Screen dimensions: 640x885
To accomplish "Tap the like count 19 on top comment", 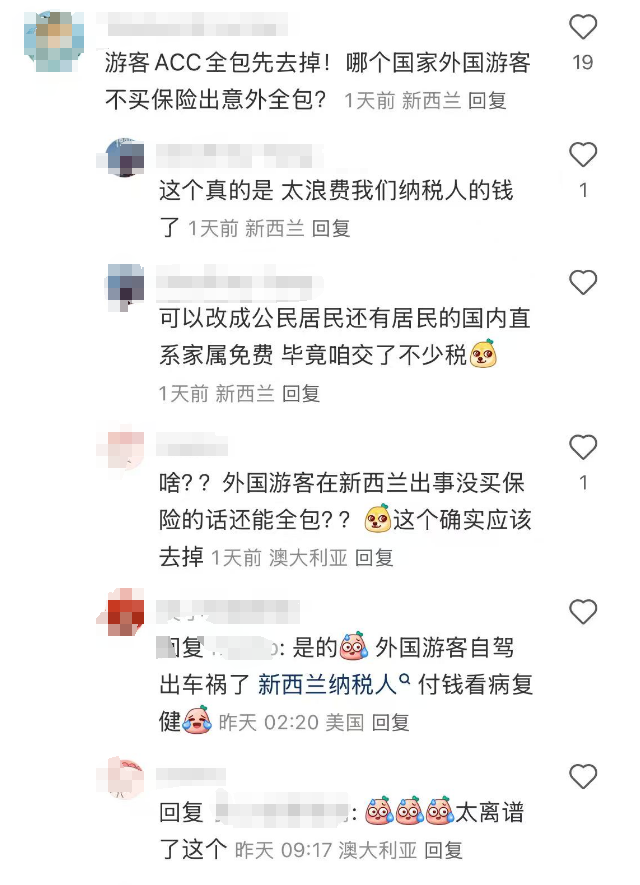I will (583, 62).
